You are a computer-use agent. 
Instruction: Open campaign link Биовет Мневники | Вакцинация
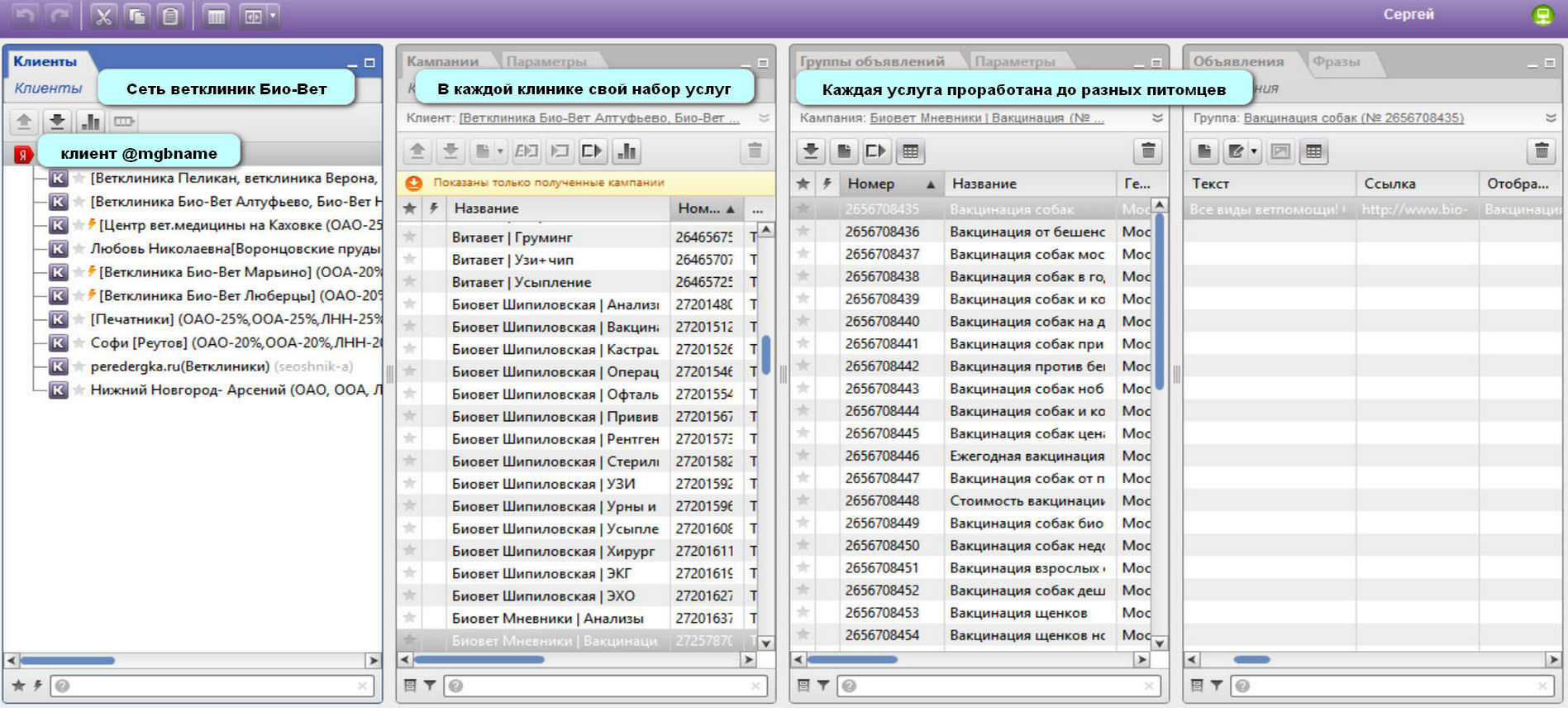[x=987, y=118]
